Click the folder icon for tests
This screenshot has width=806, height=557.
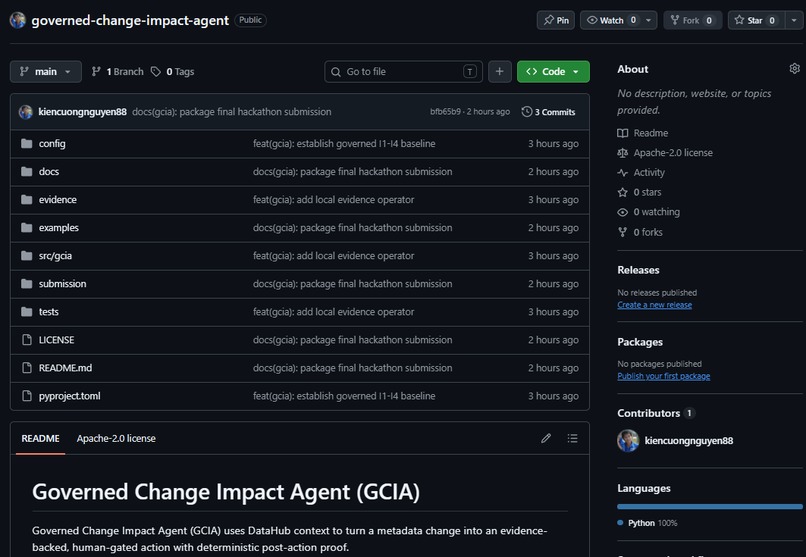(27, 311)
